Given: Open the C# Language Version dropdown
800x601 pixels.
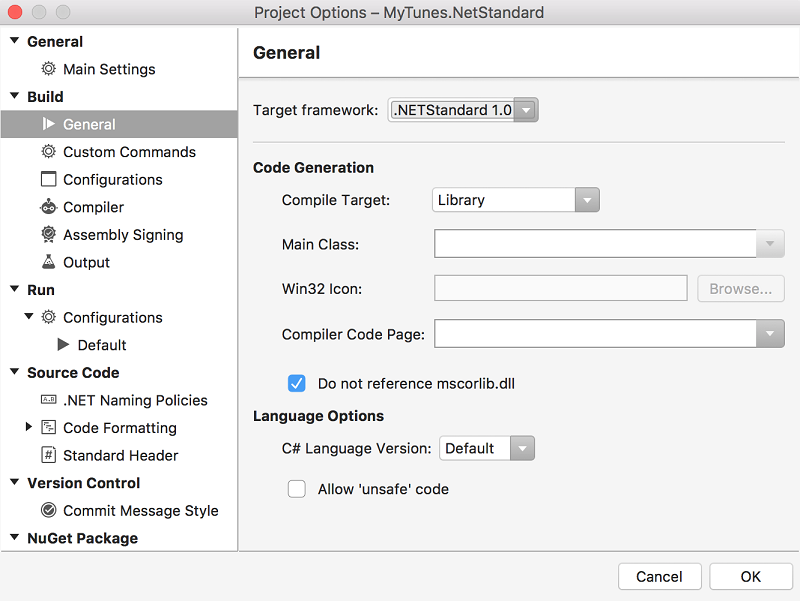Looking at the screenshot, I should [x=487, y=448].
